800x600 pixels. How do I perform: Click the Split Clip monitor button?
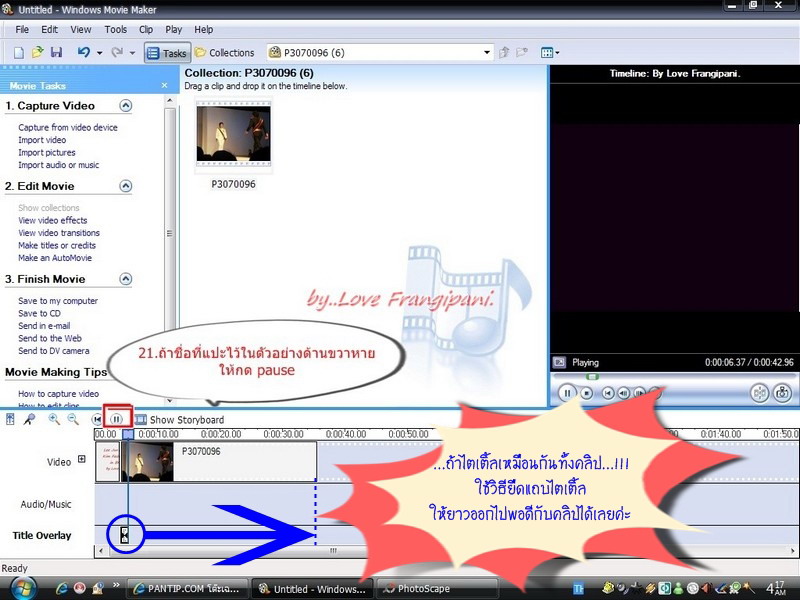click(x=760, y=393)
